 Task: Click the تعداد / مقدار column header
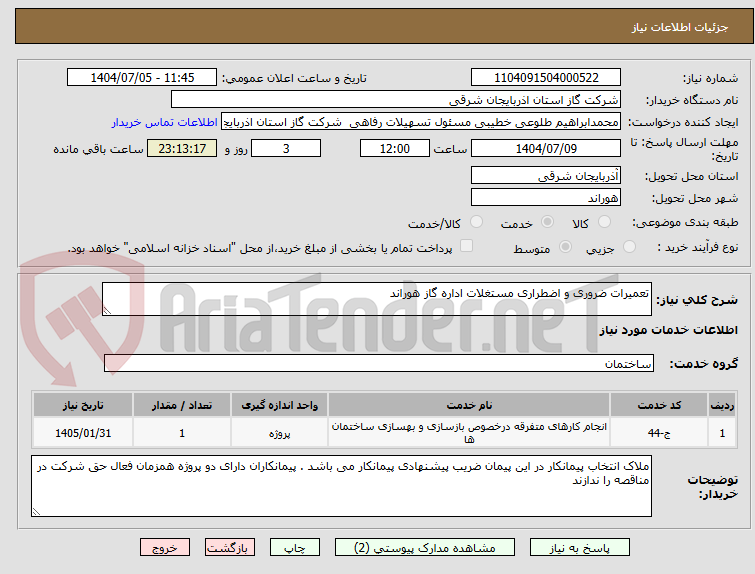pos(182,405)
